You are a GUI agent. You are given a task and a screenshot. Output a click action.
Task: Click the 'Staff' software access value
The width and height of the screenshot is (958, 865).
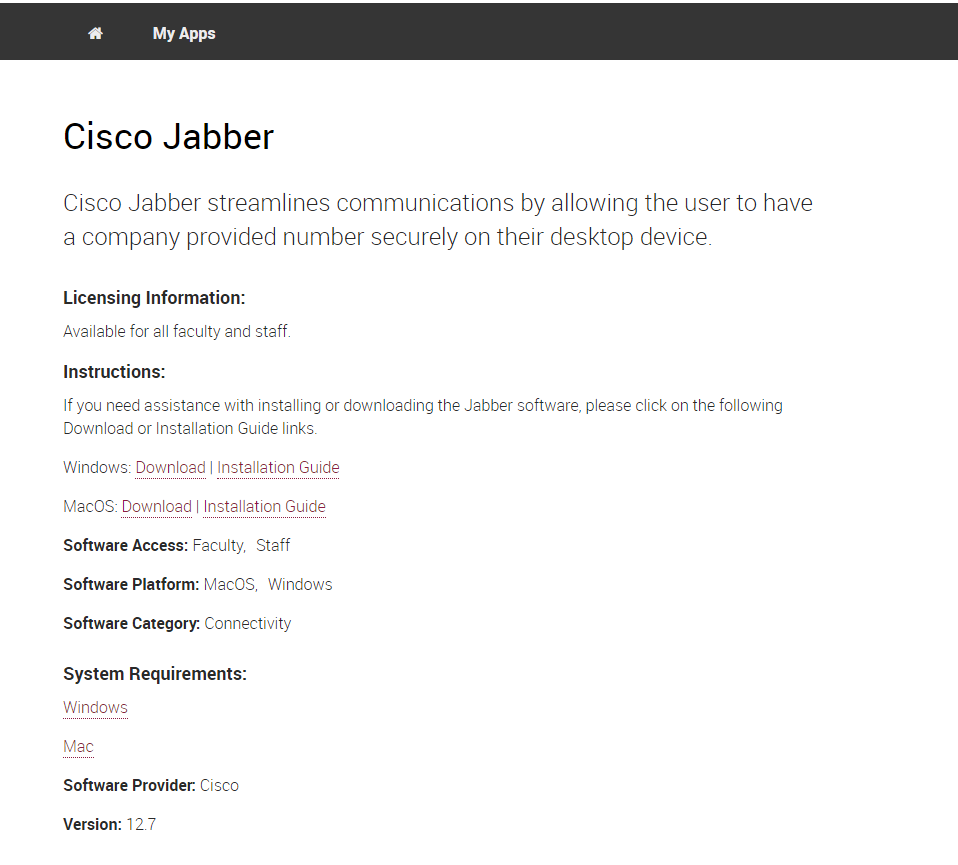[273, 545]
